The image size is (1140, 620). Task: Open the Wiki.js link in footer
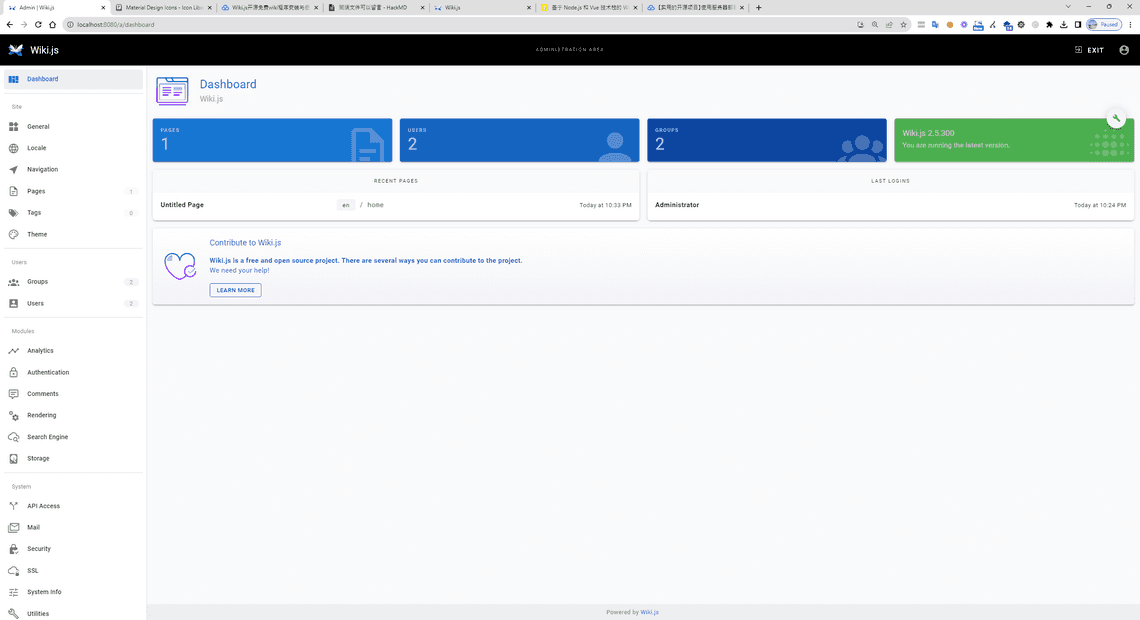point(650,612)
